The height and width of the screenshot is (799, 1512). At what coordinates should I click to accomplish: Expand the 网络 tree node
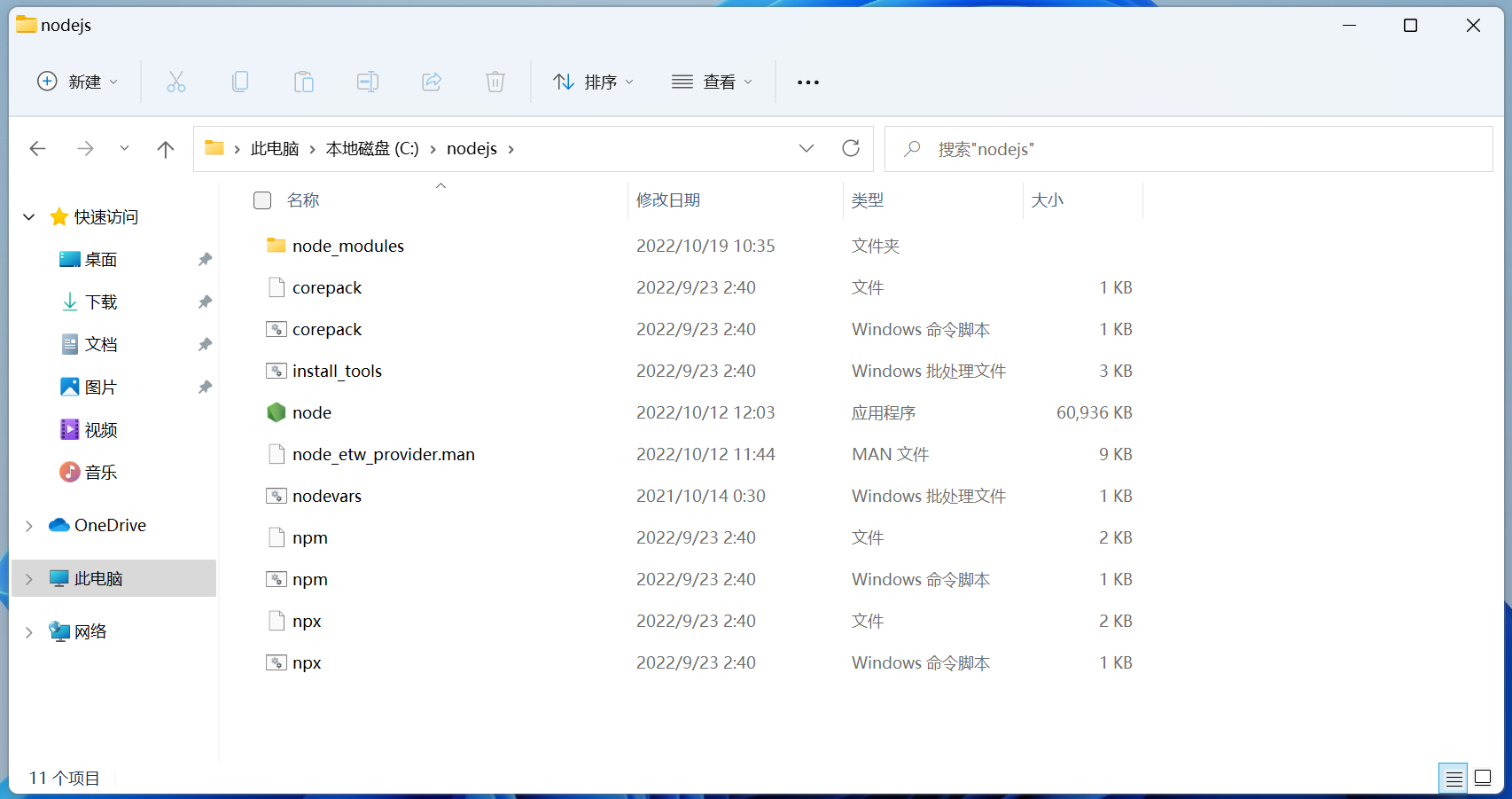point(29,632)
